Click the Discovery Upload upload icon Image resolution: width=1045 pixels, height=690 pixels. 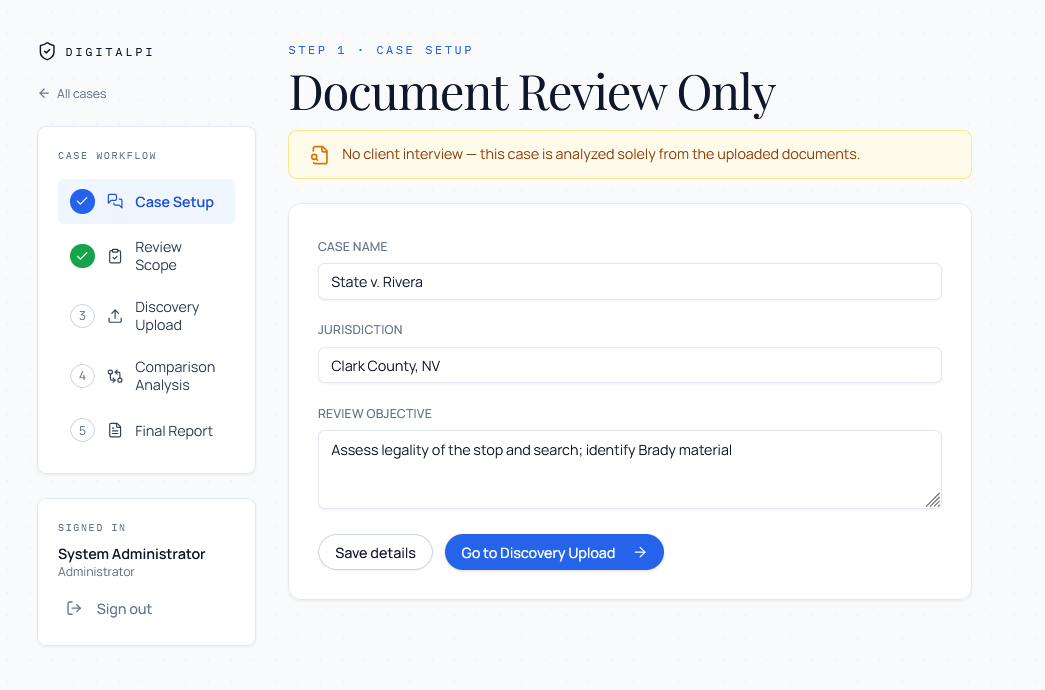115,316
